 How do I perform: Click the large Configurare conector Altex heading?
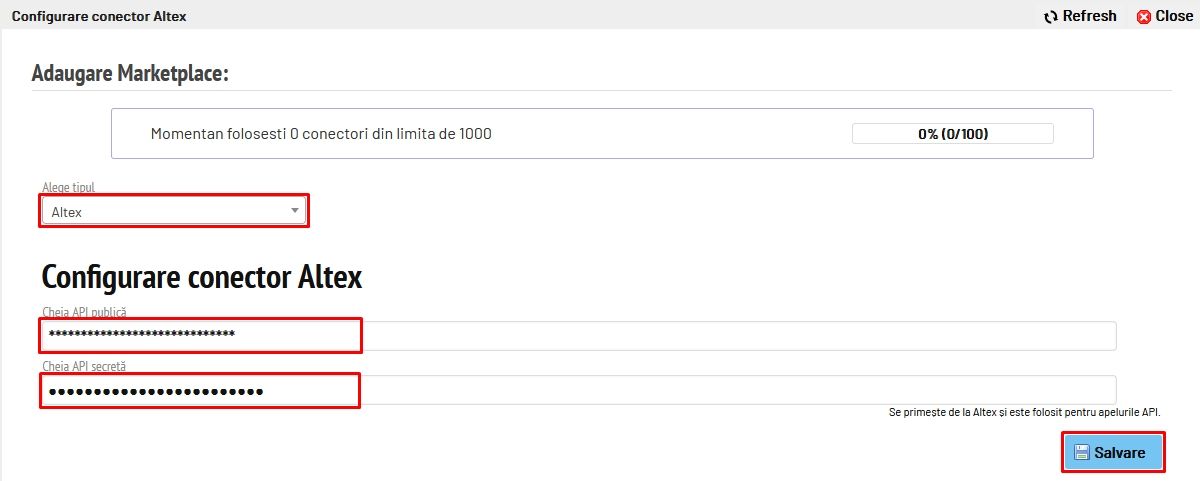pos(202,277)
